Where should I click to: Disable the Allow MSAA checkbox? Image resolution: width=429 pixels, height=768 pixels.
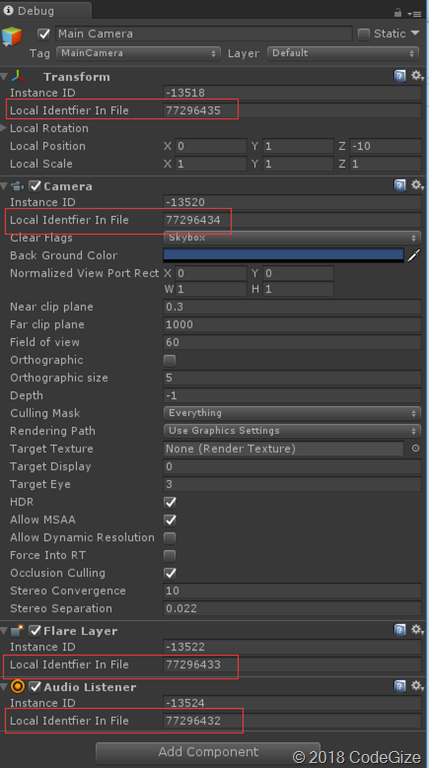coord(169,520)
